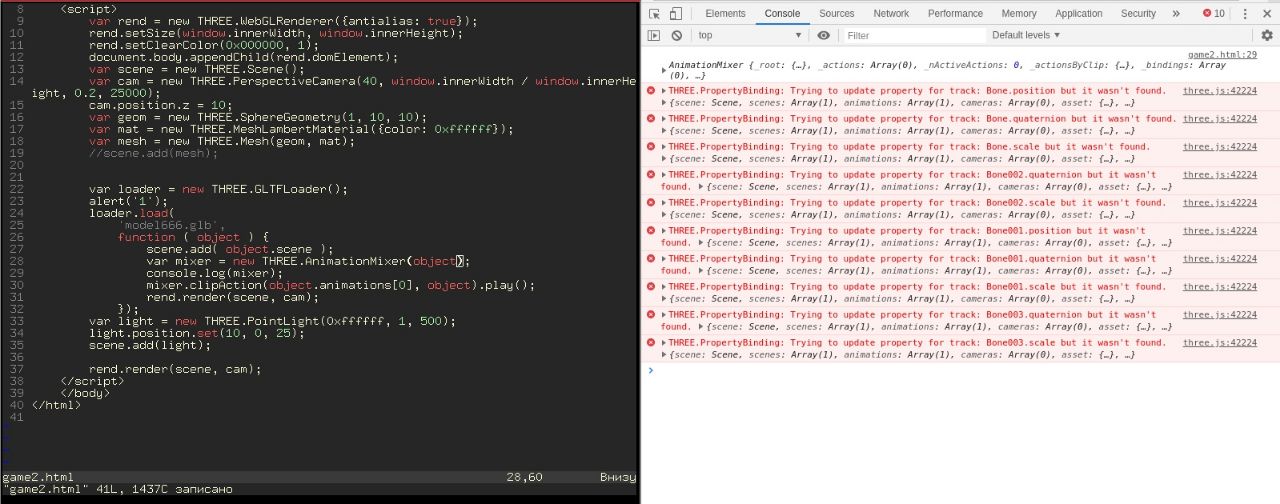Click the cam.position.z = 10; editor line

coord(161,105)
